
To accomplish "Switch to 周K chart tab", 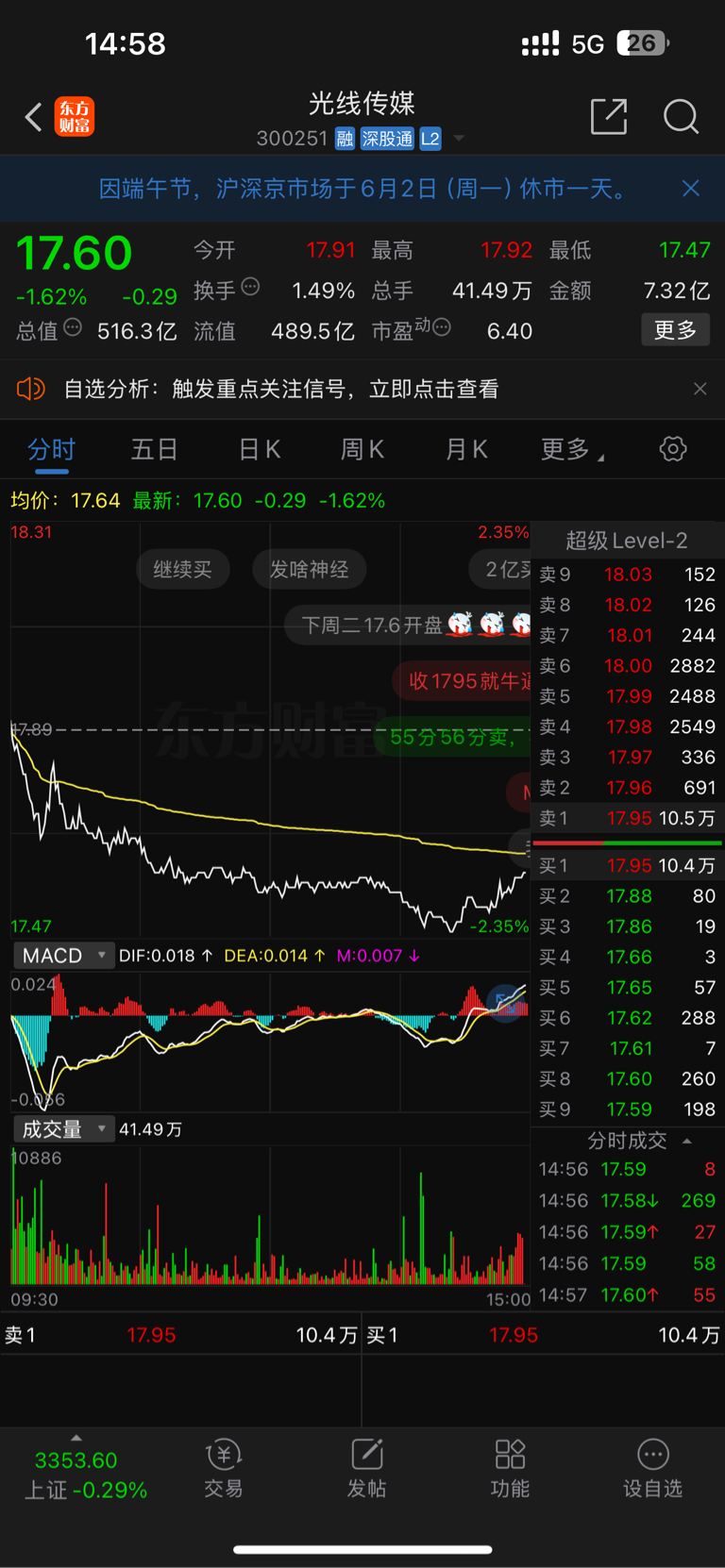I will 362,449.
